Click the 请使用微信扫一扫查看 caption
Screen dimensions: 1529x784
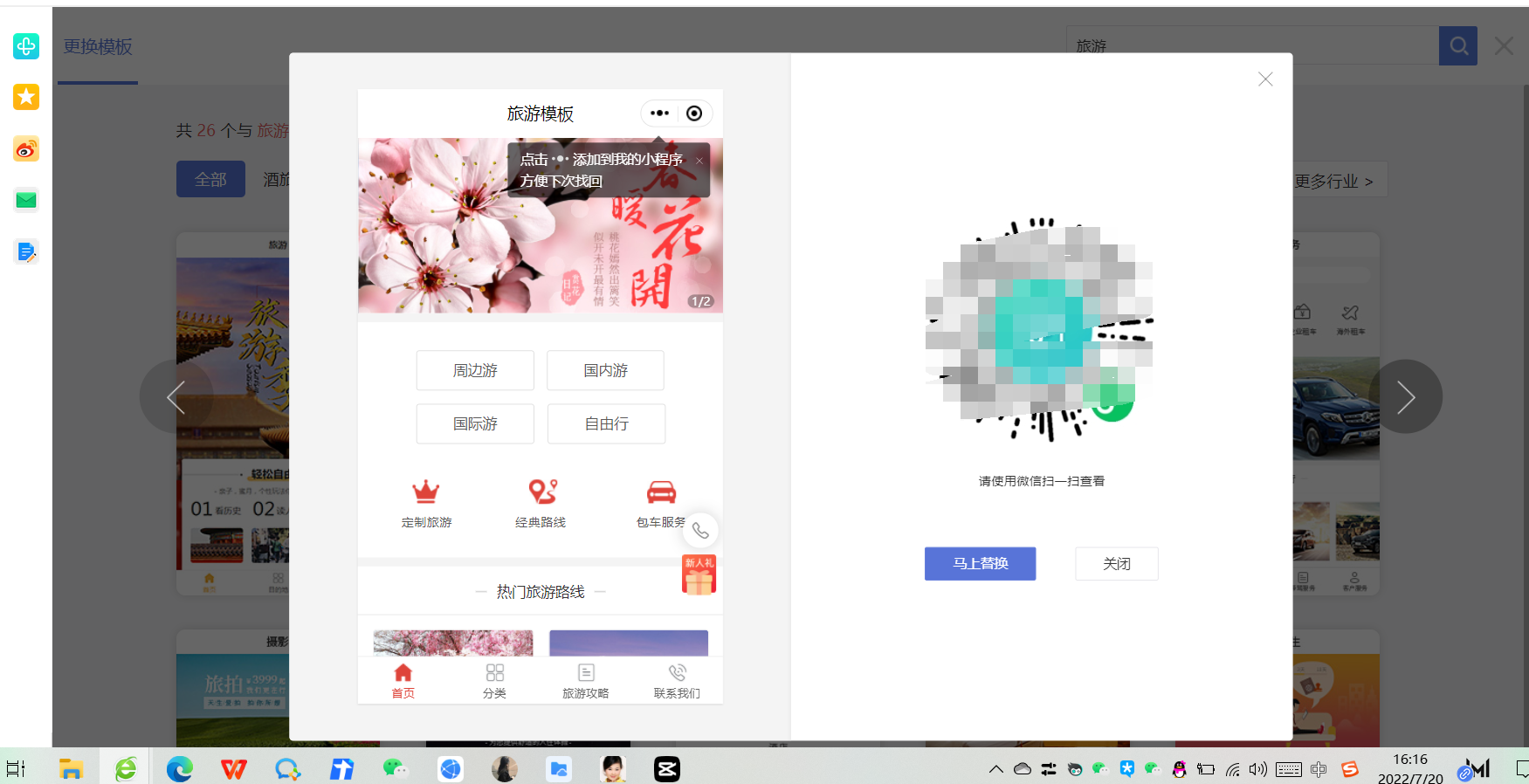pyautogui.click(x=1042, y=481)
